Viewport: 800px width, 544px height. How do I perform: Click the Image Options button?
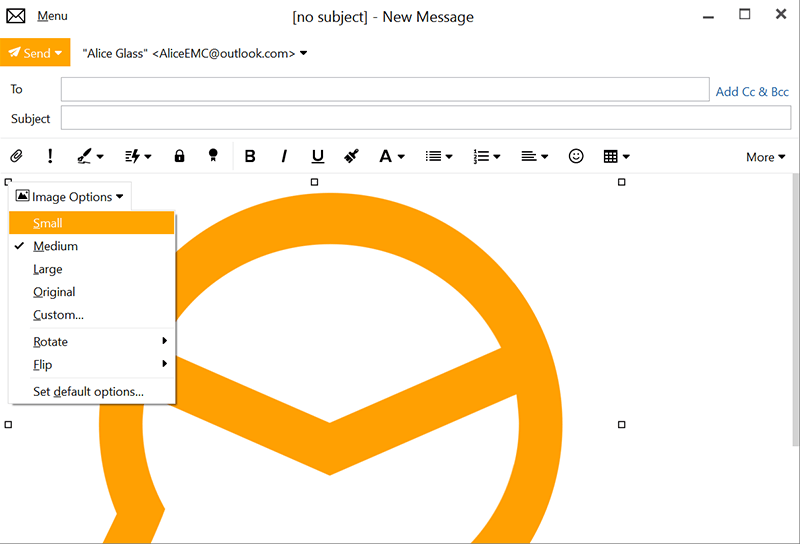(x=70, y=196)
